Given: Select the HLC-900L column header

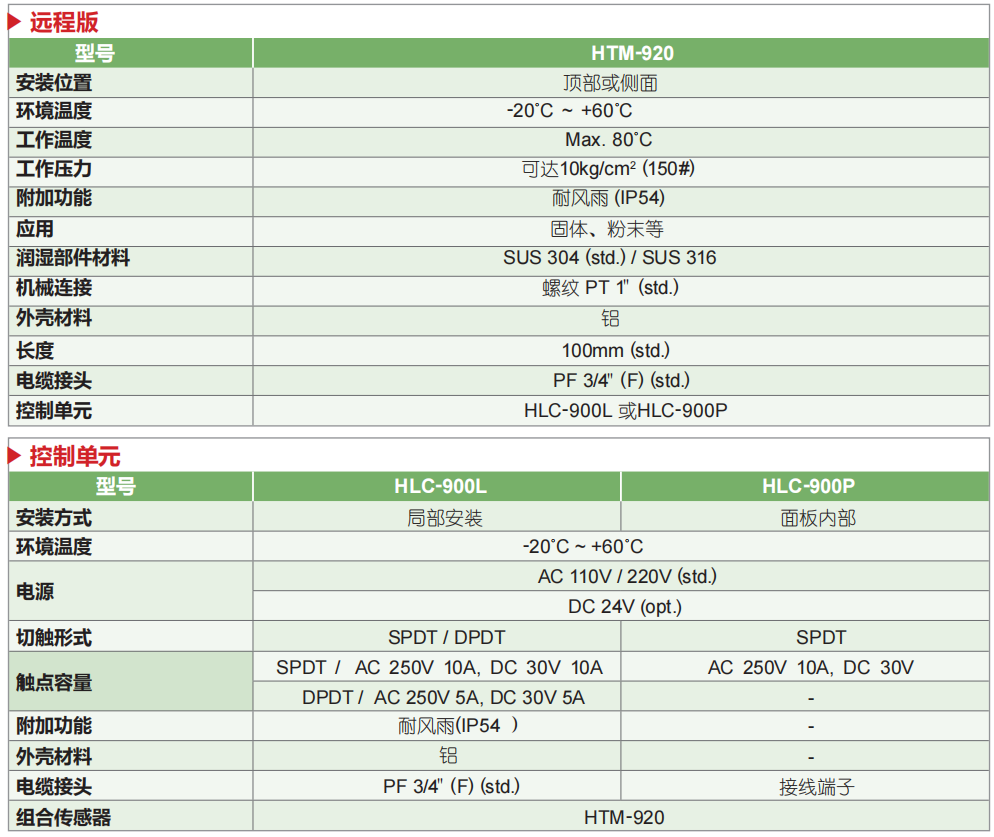Looking at the screenshot, I should 436,486.
